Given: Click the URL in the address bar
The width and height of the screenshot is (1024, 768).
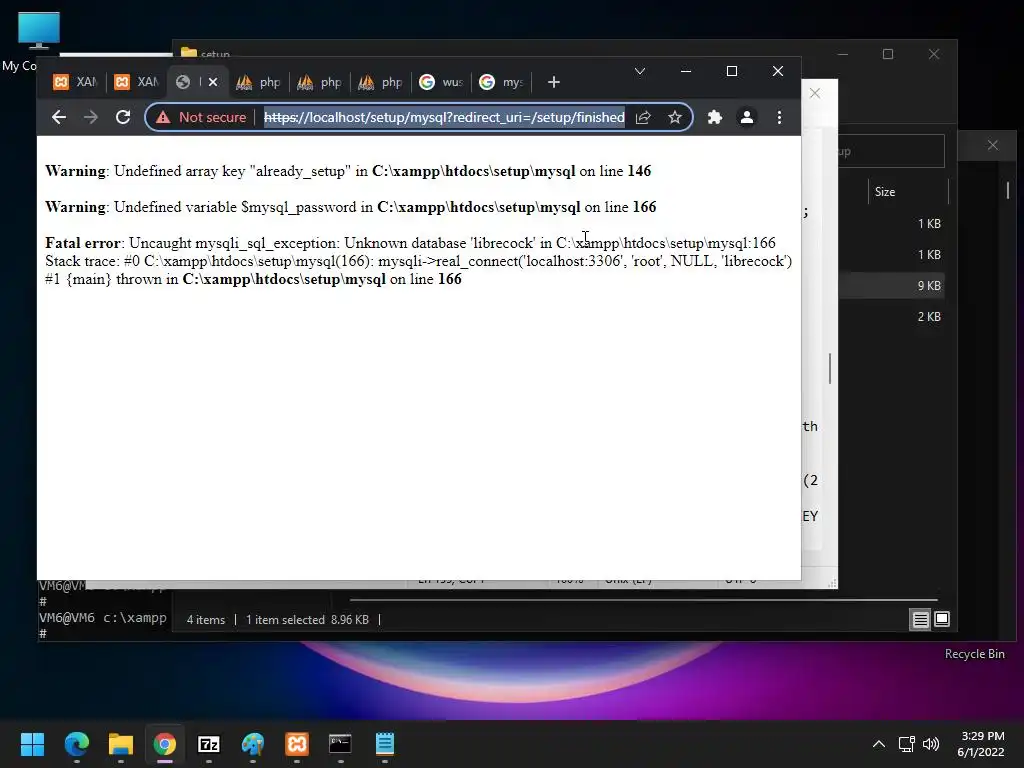Looking at the screenshot, I should [x=444, y=118].
